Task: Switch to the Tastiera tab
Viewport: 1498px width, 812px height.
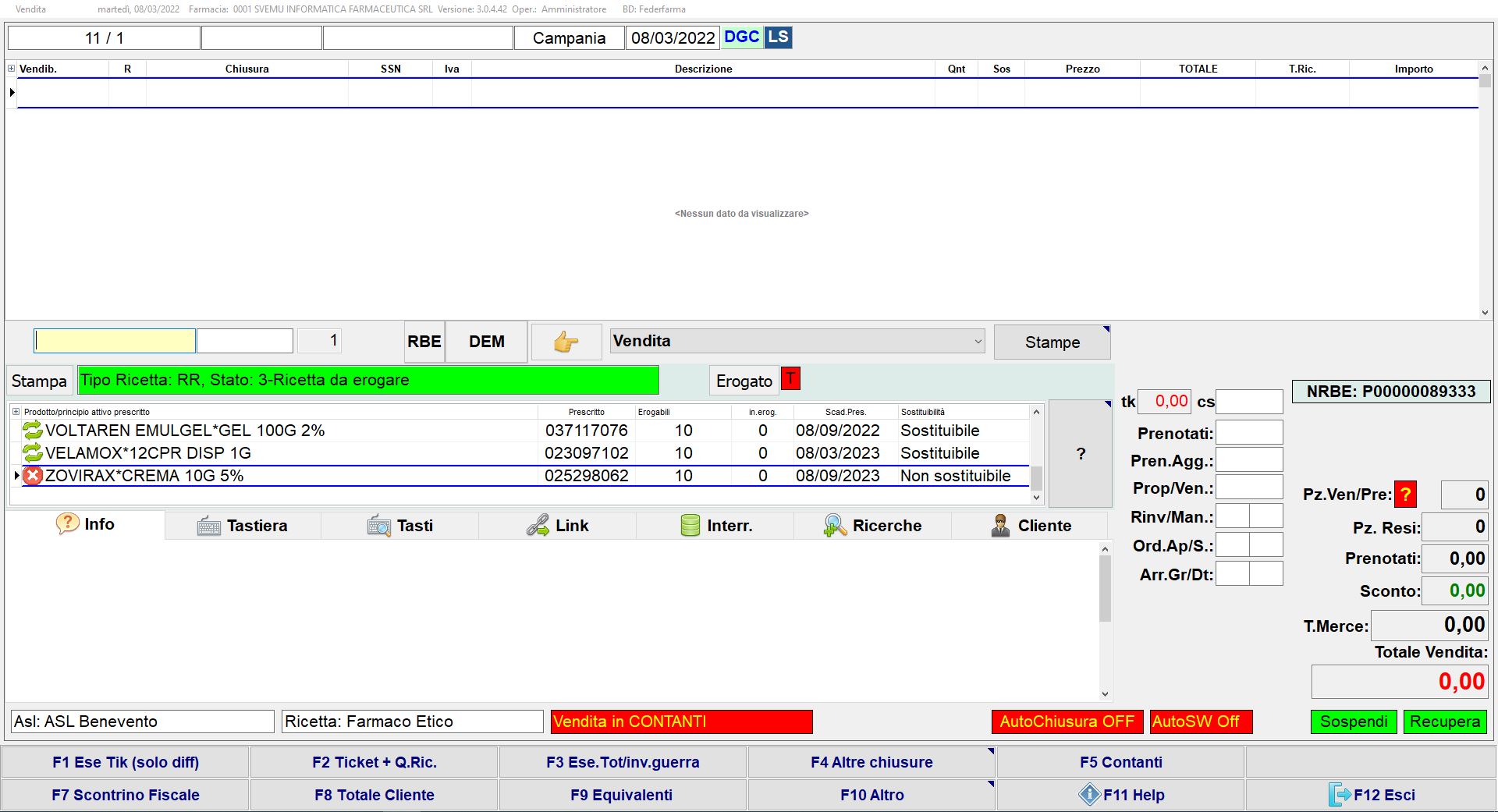Action: click(243, 526)
